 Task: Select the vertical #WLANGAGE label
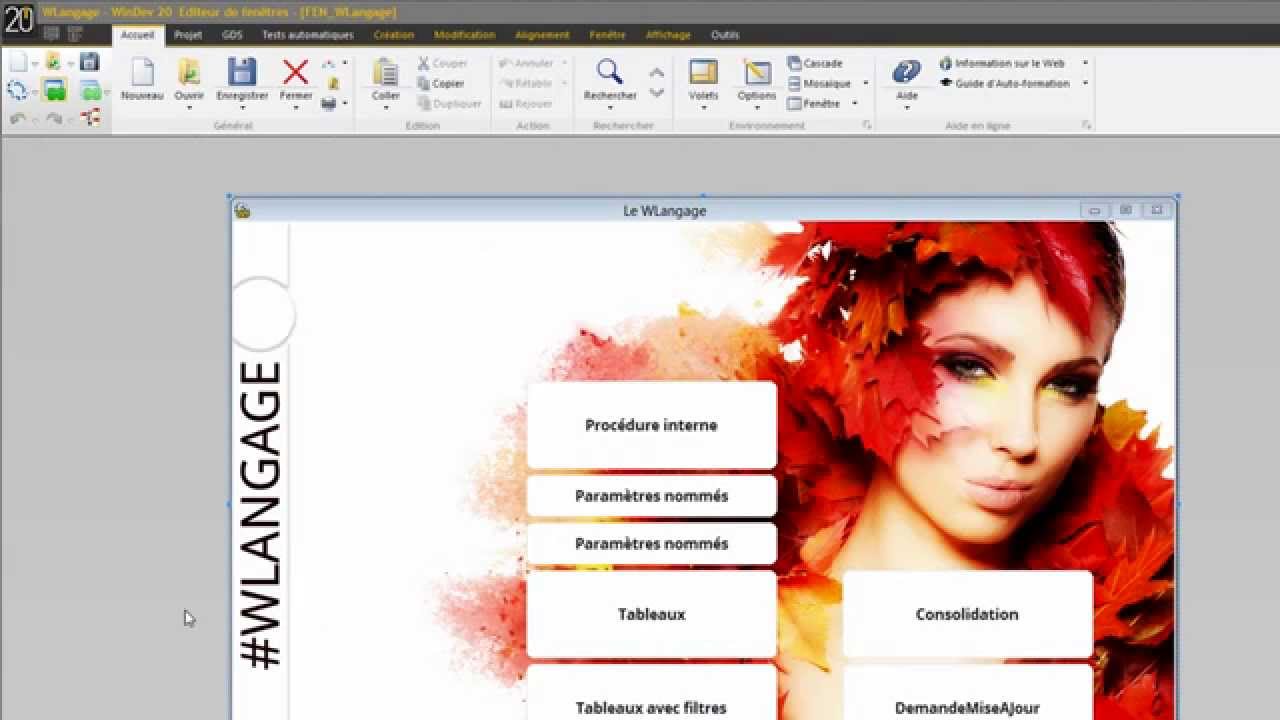(261, 515)
